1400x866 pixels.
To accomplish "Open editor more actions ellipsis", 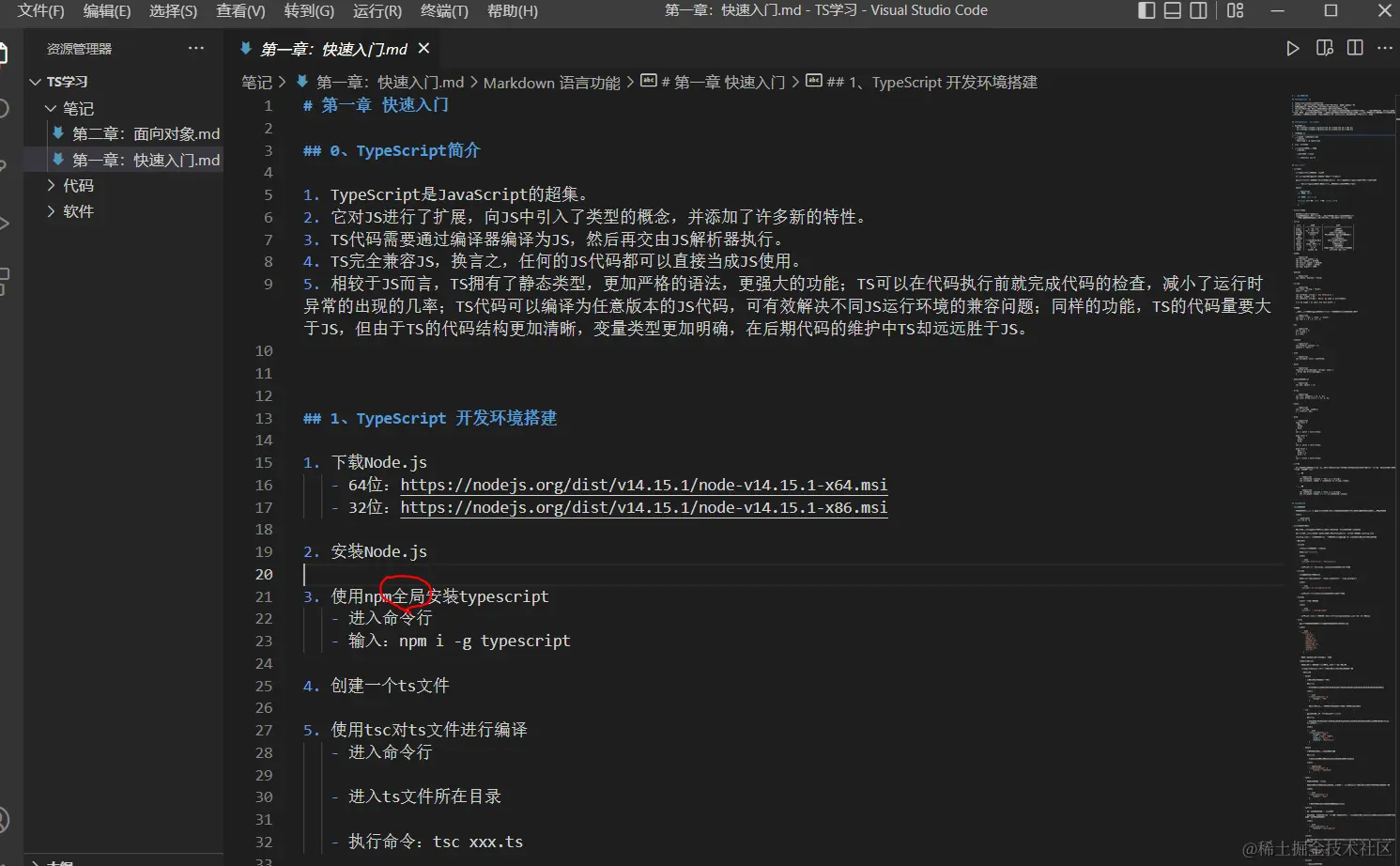I will (1385, 48).
